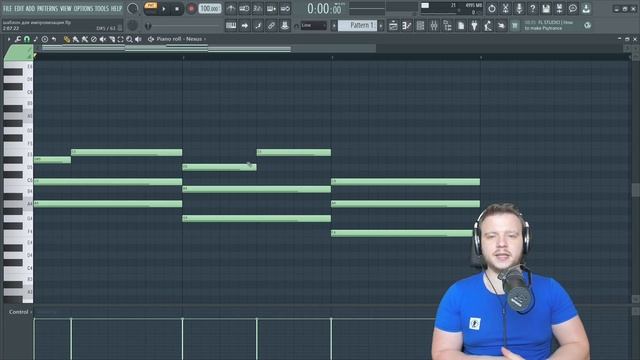Select the piano roll Mute tool
The width and height of the screenshot is (640, 360).
(x=102, y=39)
